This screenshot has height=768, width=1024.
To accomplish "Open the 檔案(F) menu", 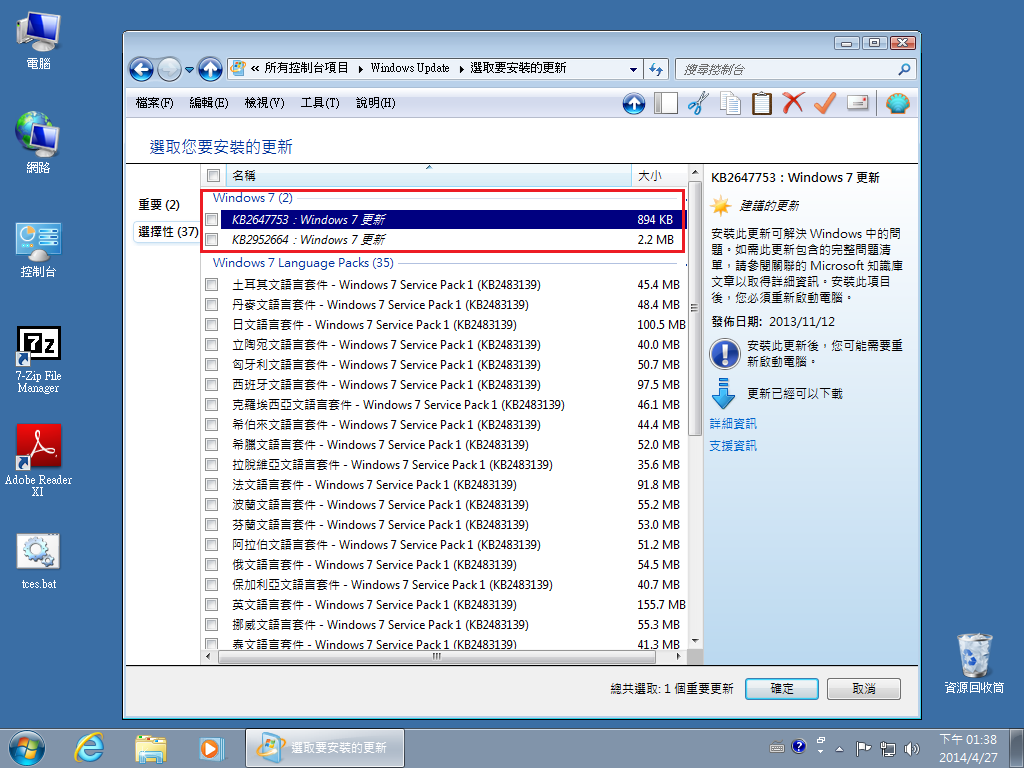I will coord(155,103).
